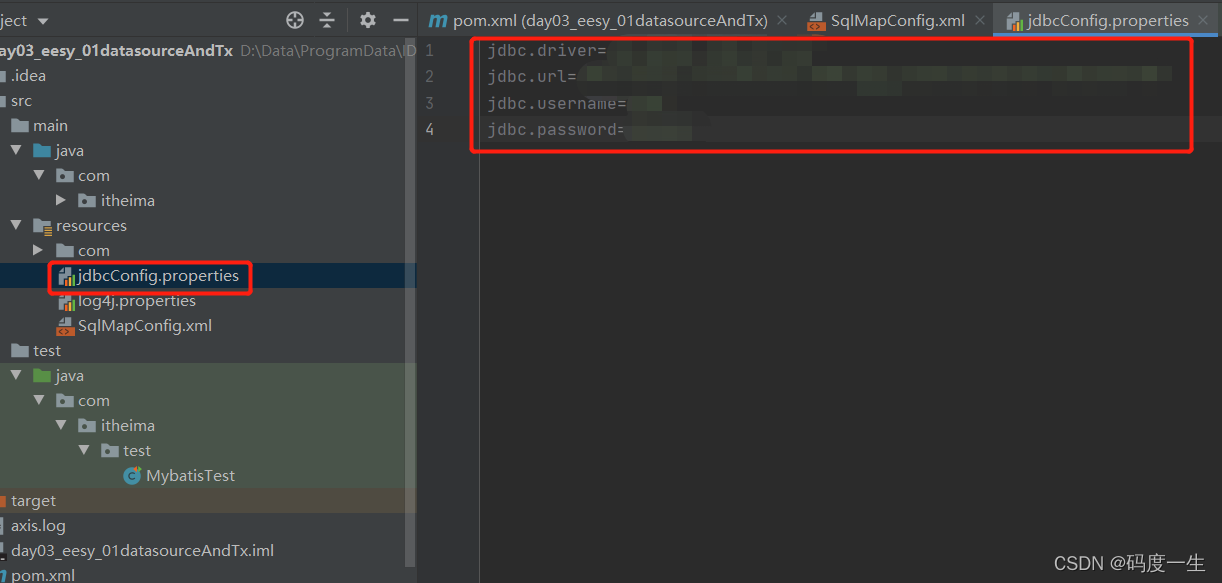Click the green test java folder icon

point(42,375)
